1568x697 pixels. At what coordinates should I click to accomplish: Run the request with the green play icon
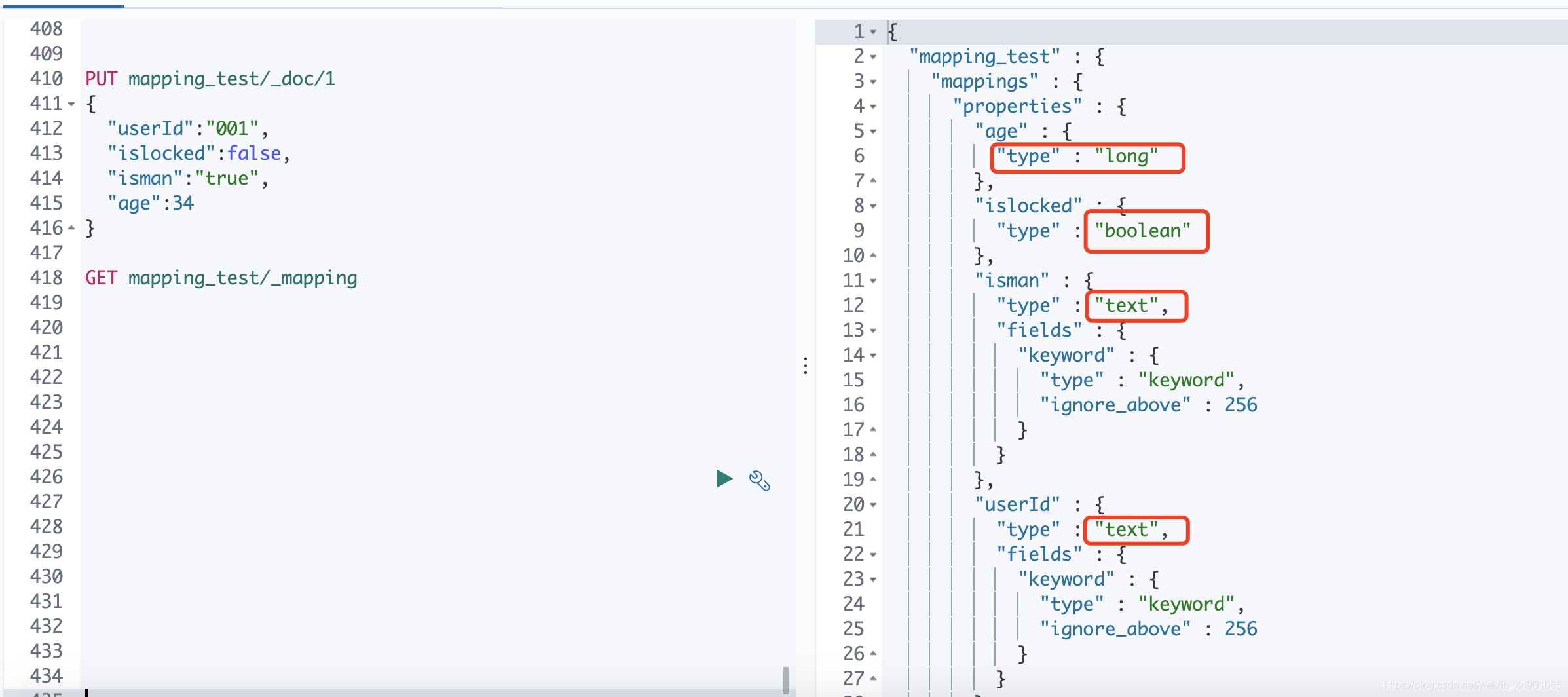pyautogui.click(x=724, y=479)
